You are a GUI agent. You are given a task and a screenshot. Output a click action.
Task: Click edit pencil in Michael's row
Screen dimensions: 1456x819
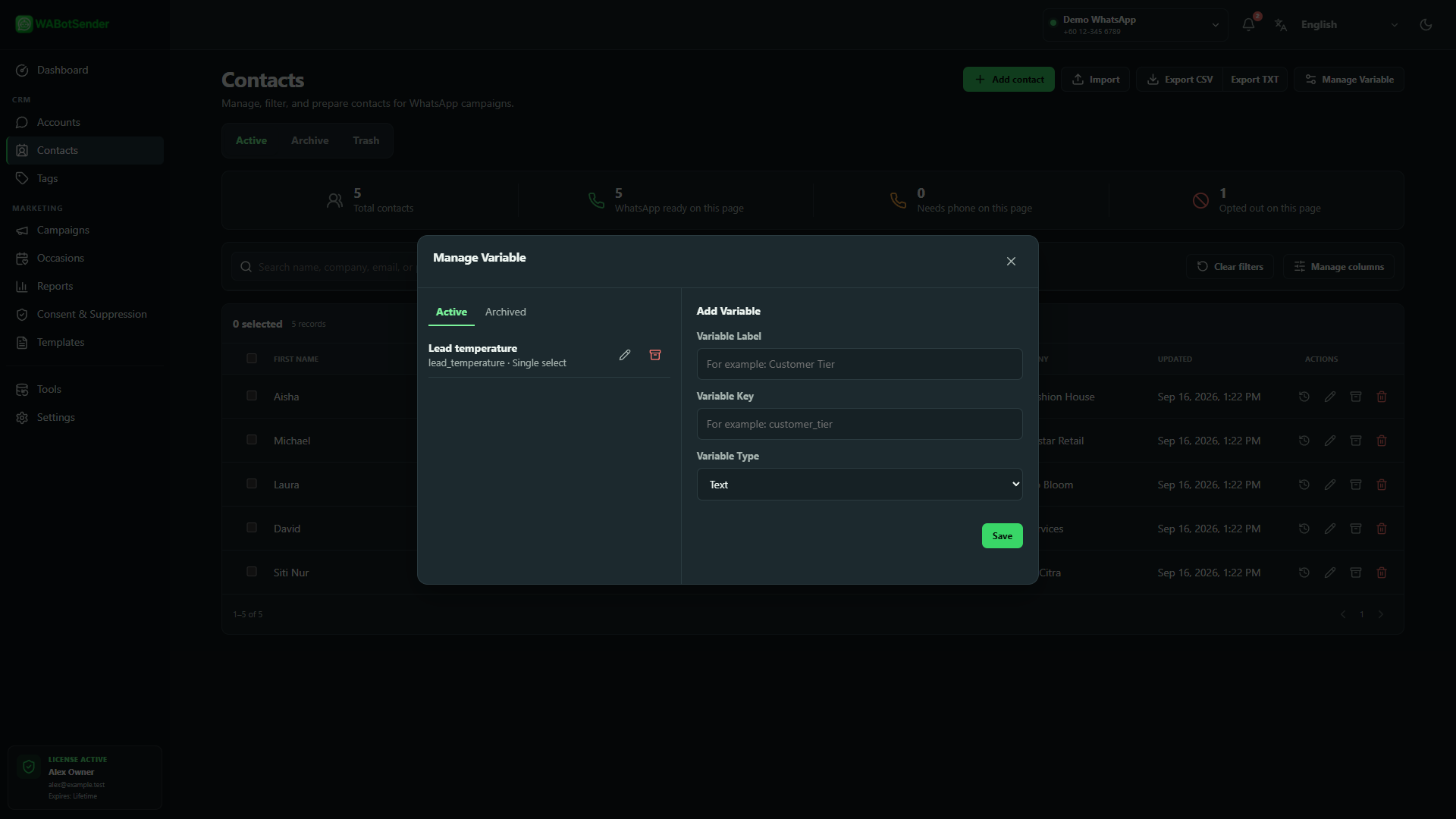click(x=1330, y=441)
